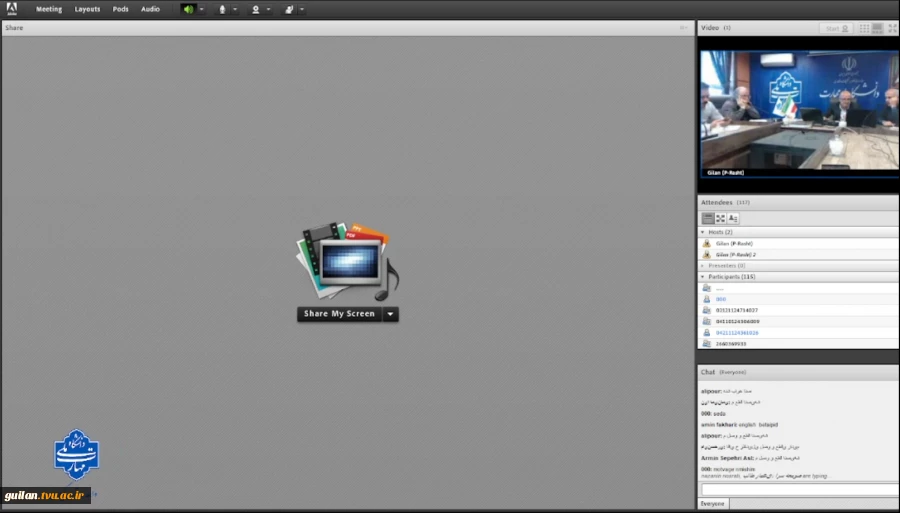Maximize the Video pod to full screen
The height and width of the screenshot is (513, 900).
892,28
